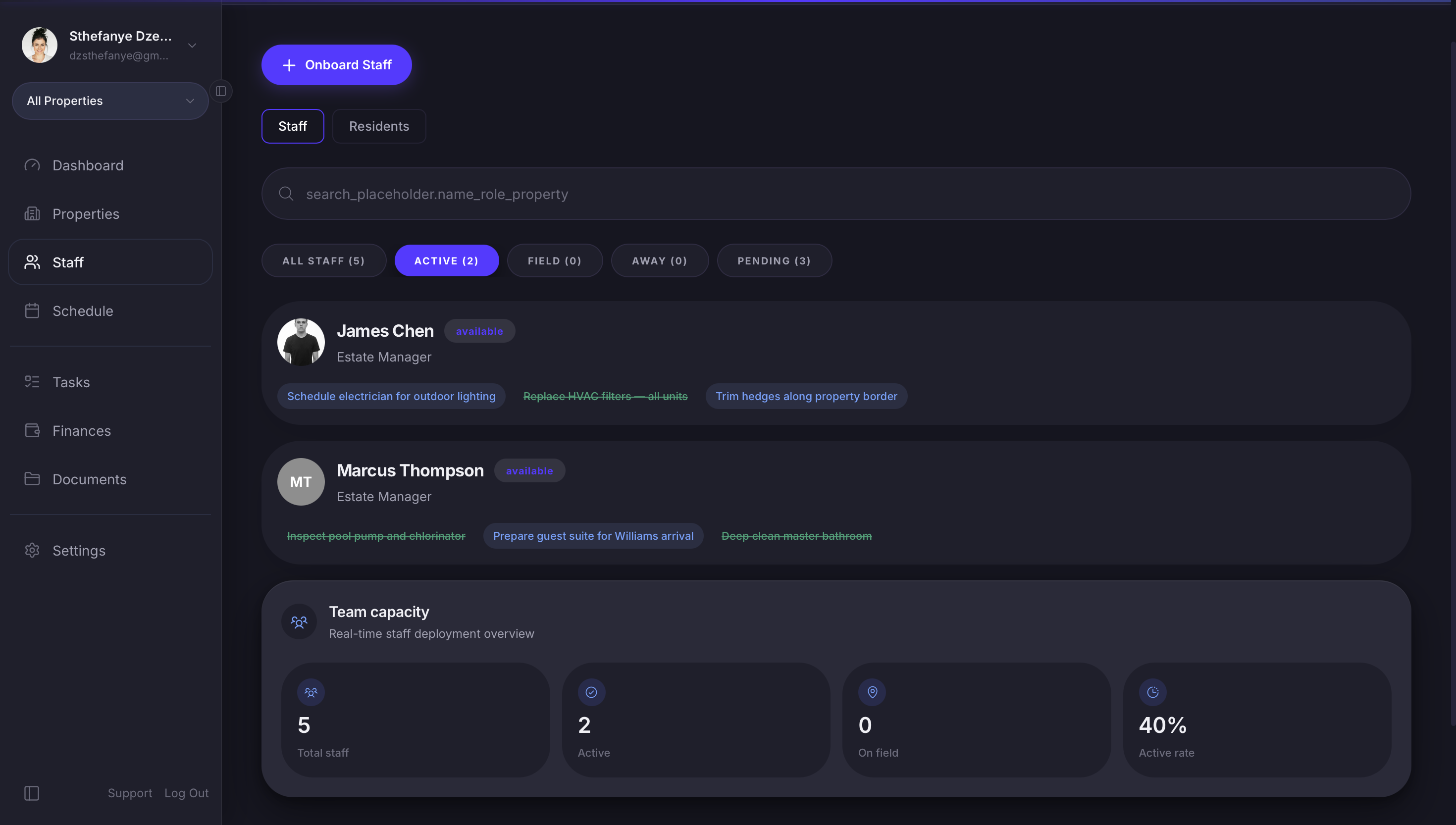This screenshot has width=1456, height=825.
Task: Open Tasks in the sidebar
Action: pos(110,382)
